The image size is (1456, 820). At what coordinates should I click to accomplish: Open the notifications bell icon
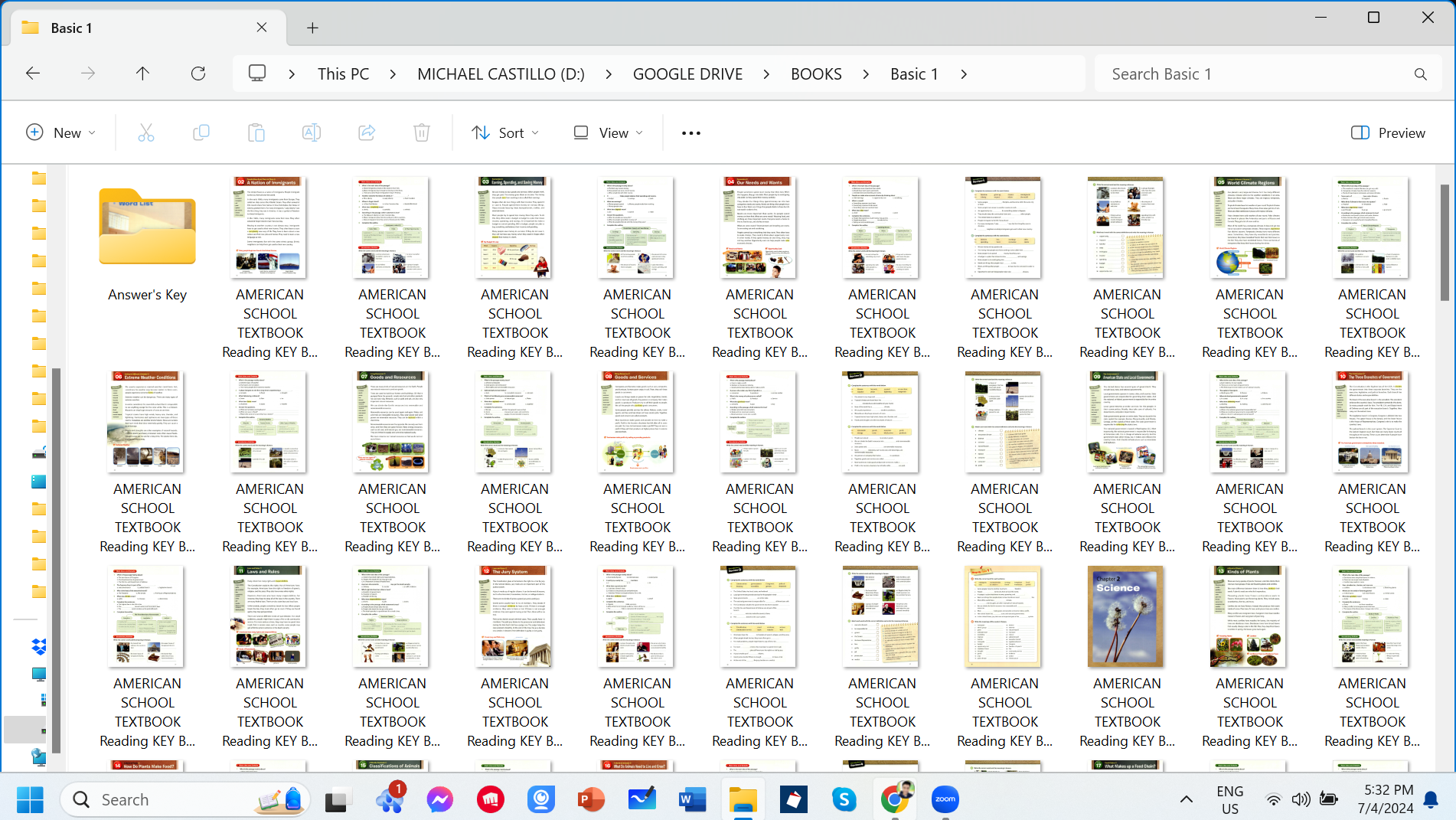[x=1431, y=799]
